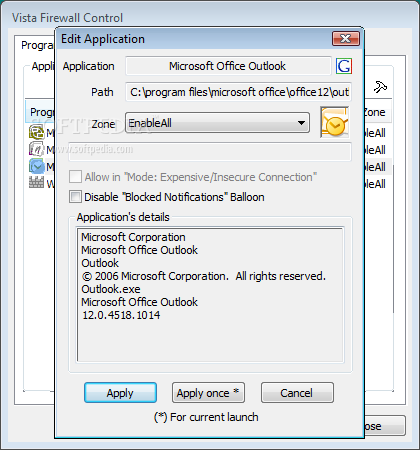420x450 pixels.
Task: Toggle Allow in Expensive/Insecure Connection checkbox
Action: pyautogui.click(x=75, y=177)
